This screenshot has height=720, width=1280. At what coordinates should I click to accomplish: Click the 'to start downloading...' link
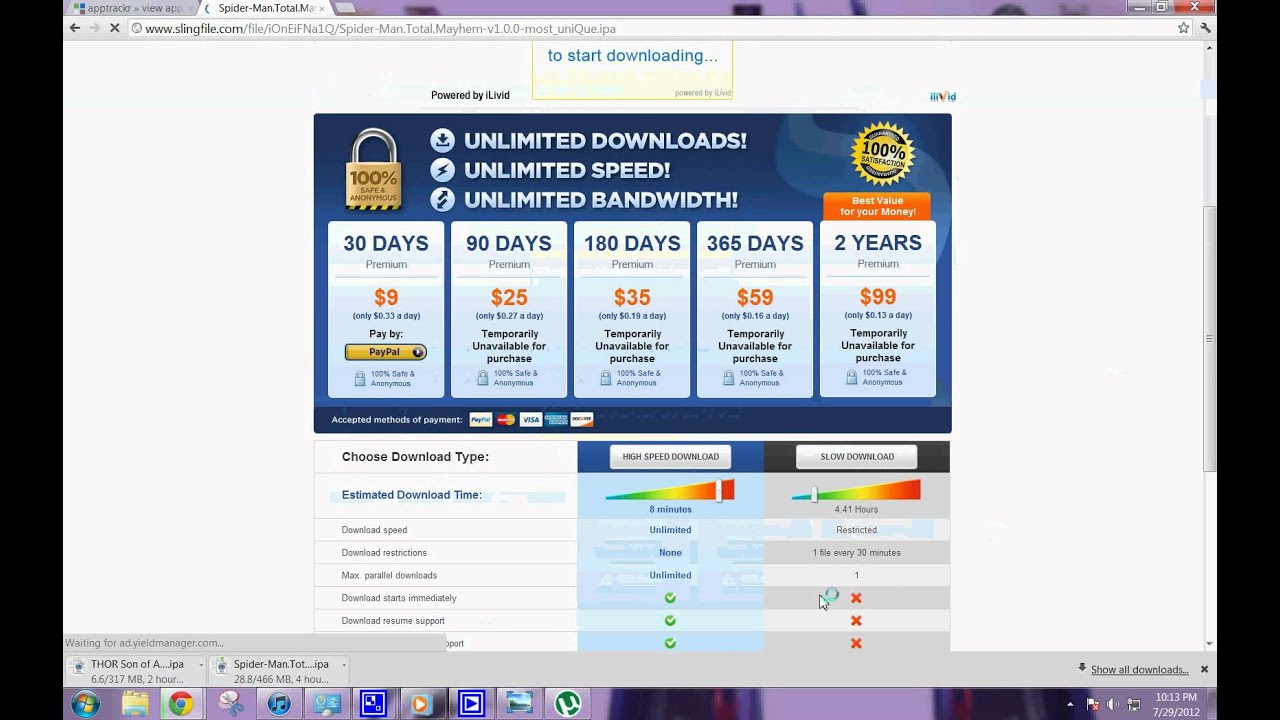click(x=632, y=56)
